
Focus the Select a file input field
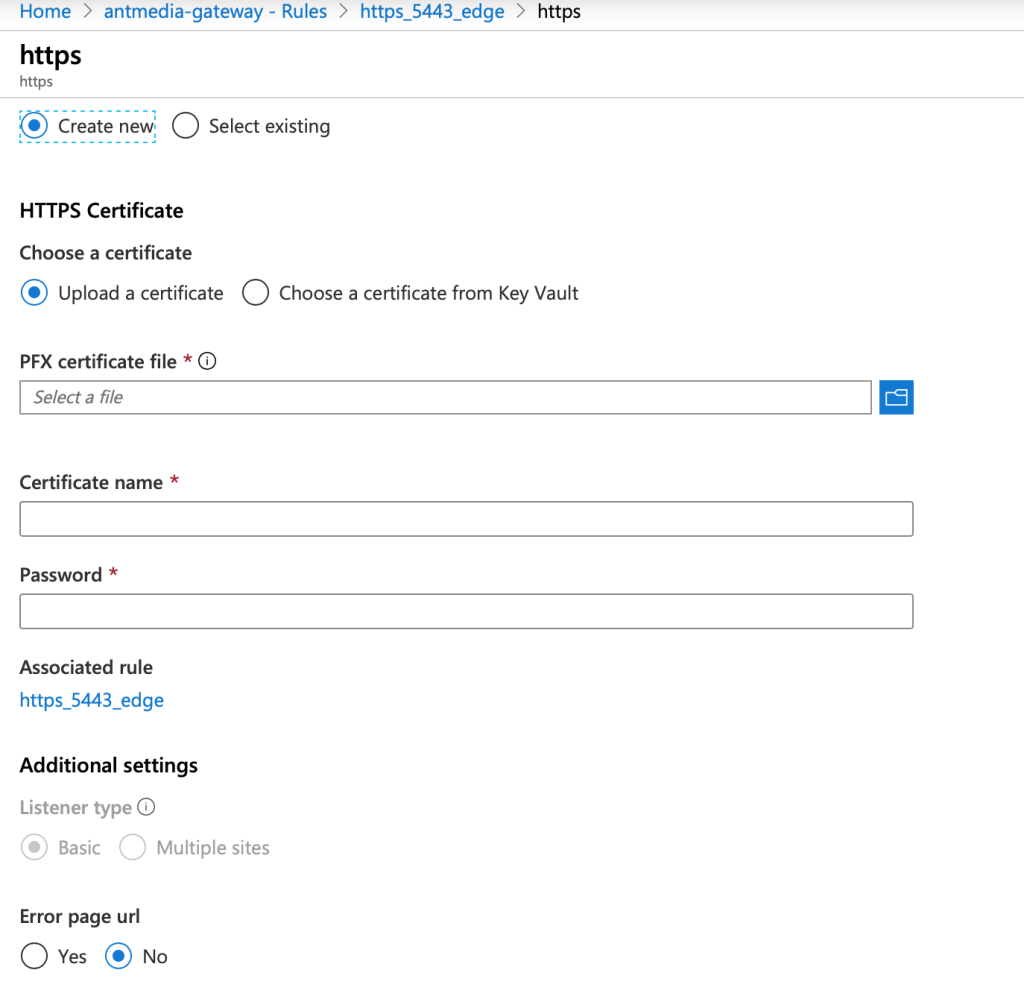[x=445, y=397]
